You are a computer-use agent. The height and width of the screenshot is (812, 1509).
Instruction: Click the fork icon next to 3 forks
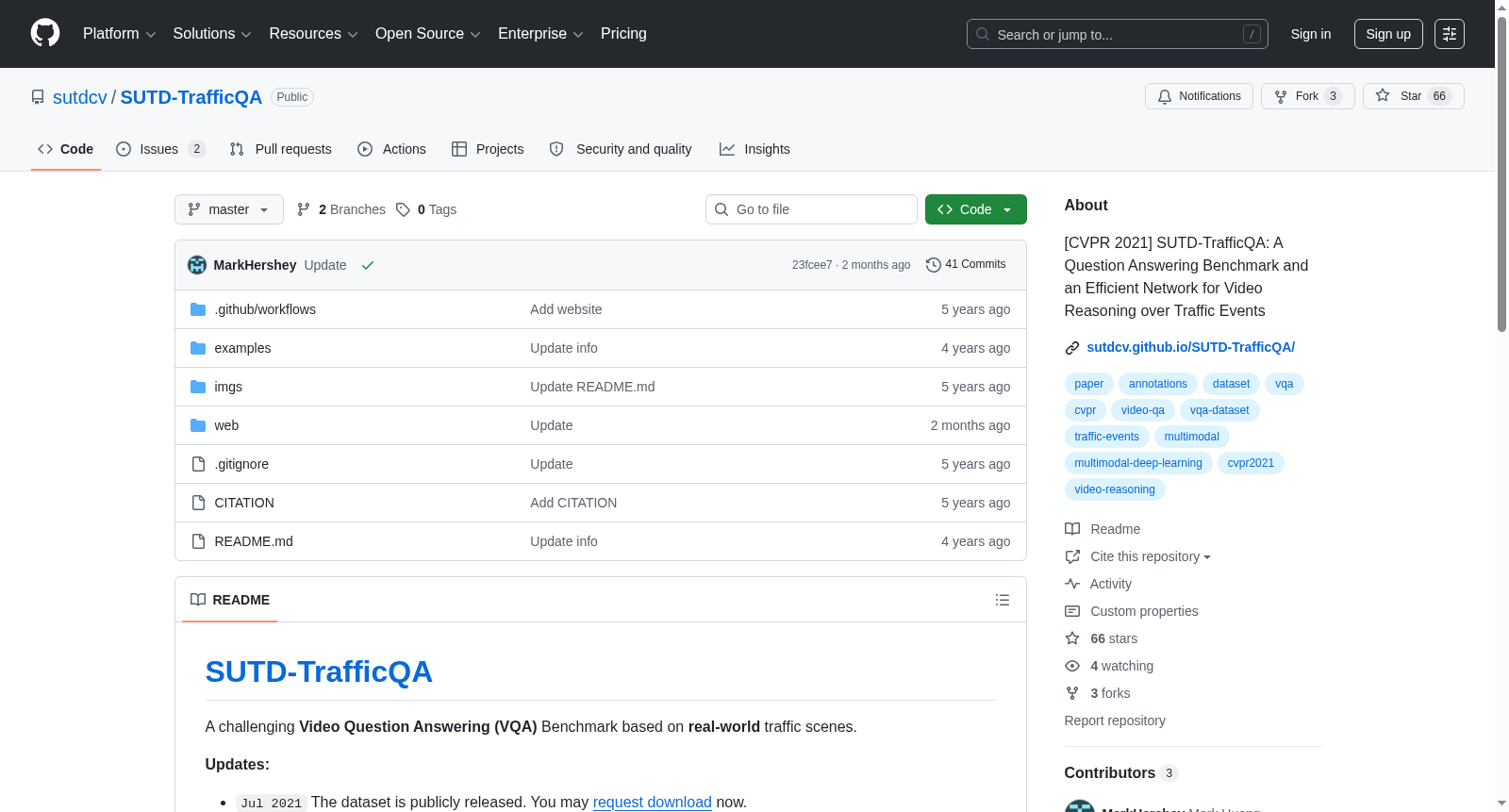[x=1072, y=693]
